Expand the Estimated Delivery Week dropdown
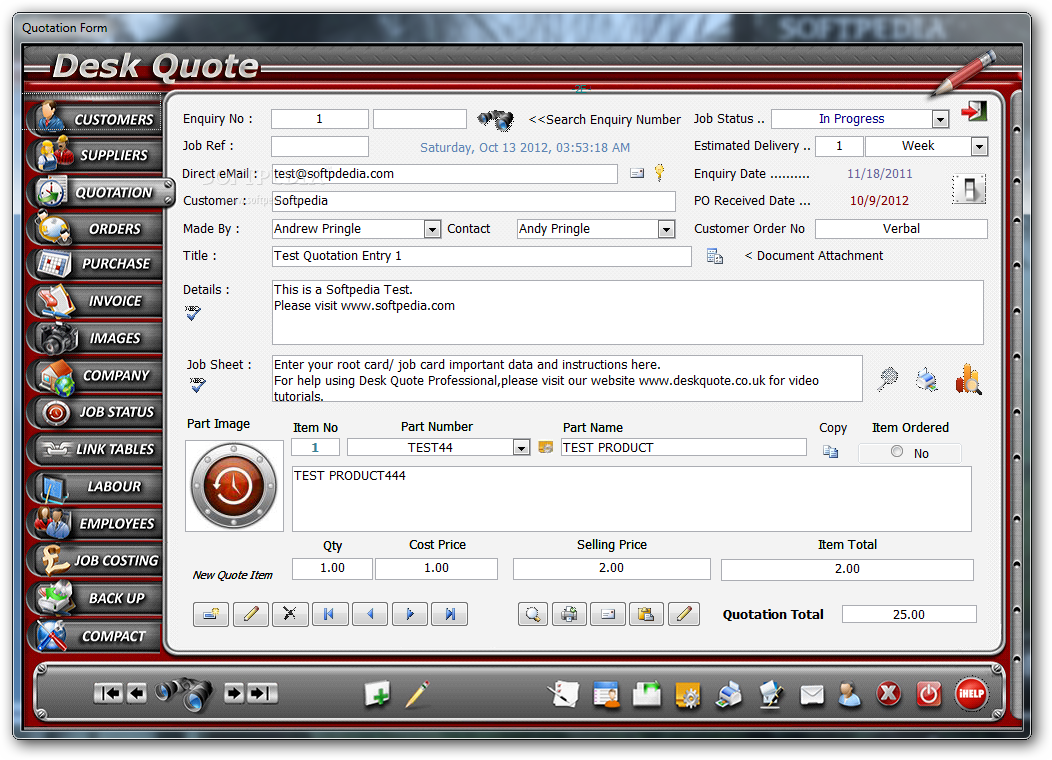Image resolution: width=1052 pixels, height=760 pixels. [980, 146]
